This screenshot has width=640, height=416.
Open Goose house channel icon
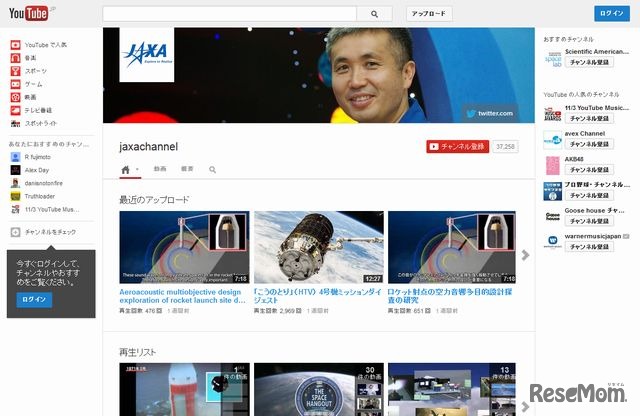553,217
